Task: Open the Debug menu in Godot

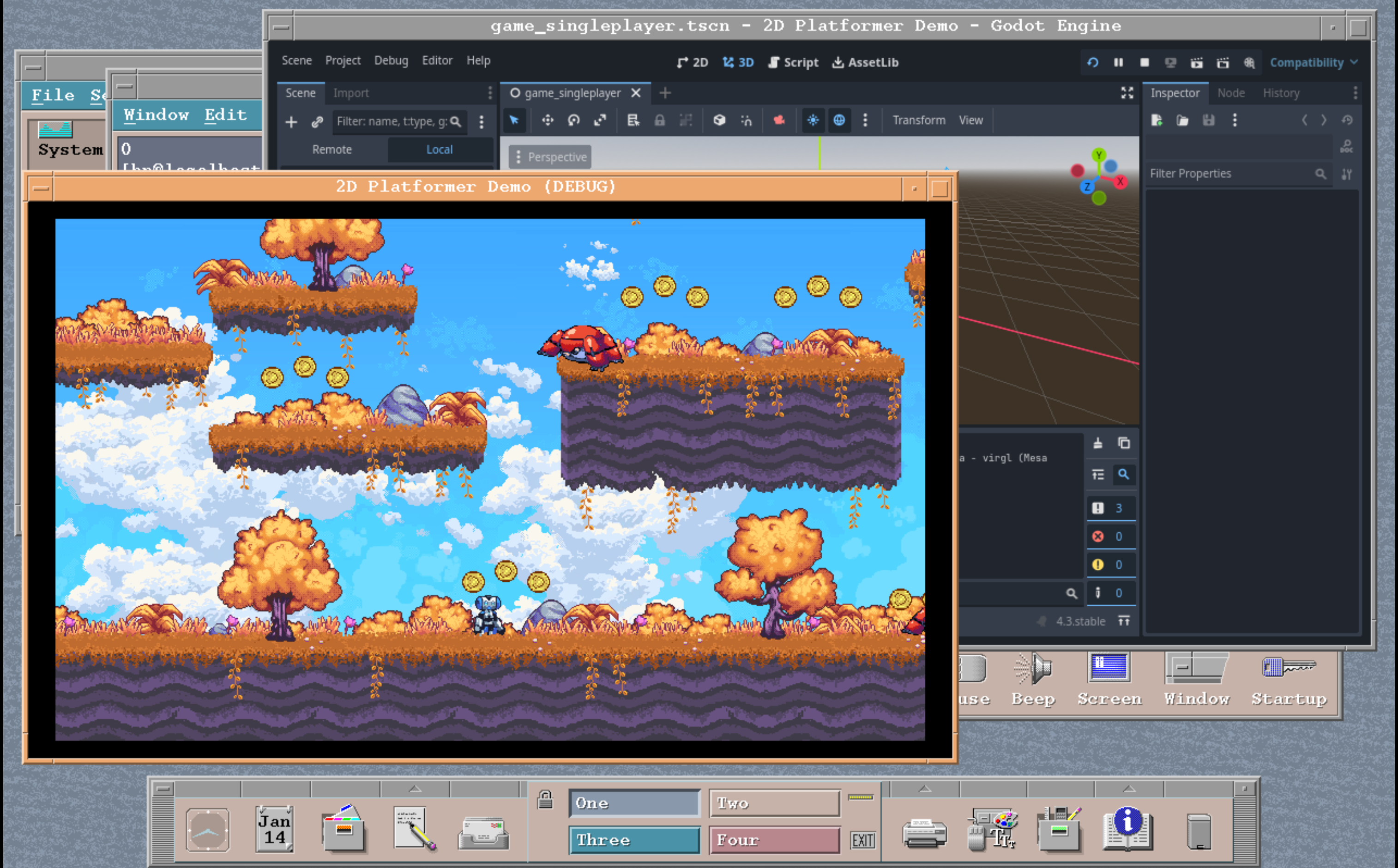Action: (391, 60)
